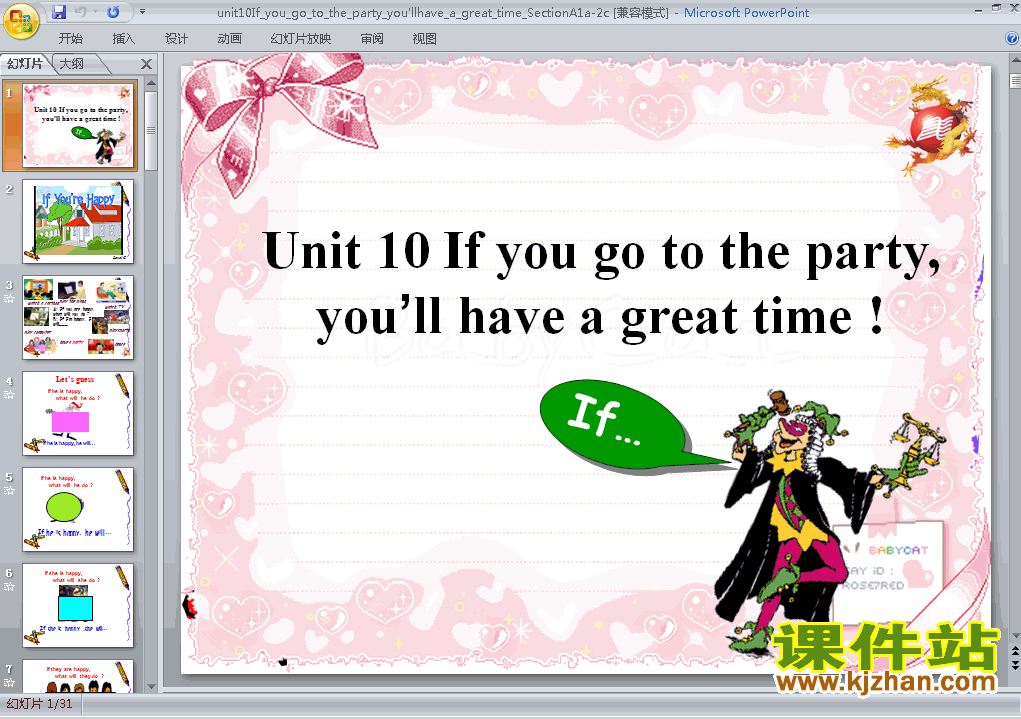Open PowerPoint help question mark
This screenshot has width=1021, height=719.
[x=1012, y=38]
